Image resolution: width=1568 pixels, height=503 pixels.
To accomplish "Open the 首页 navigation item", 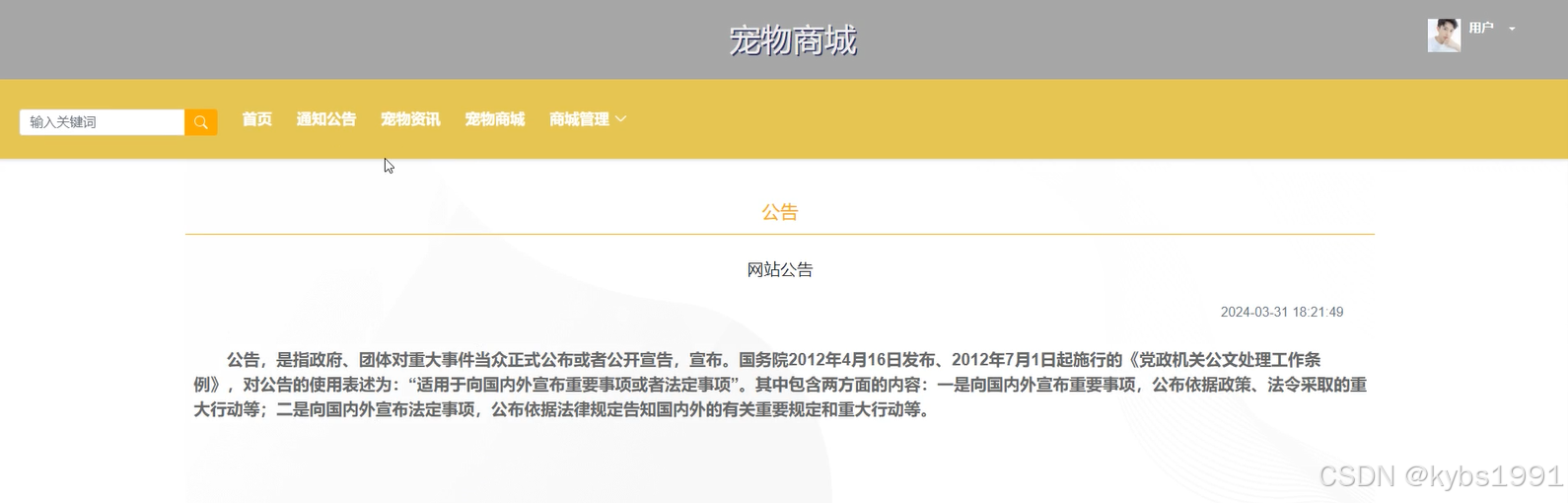I will coord(257,119).
